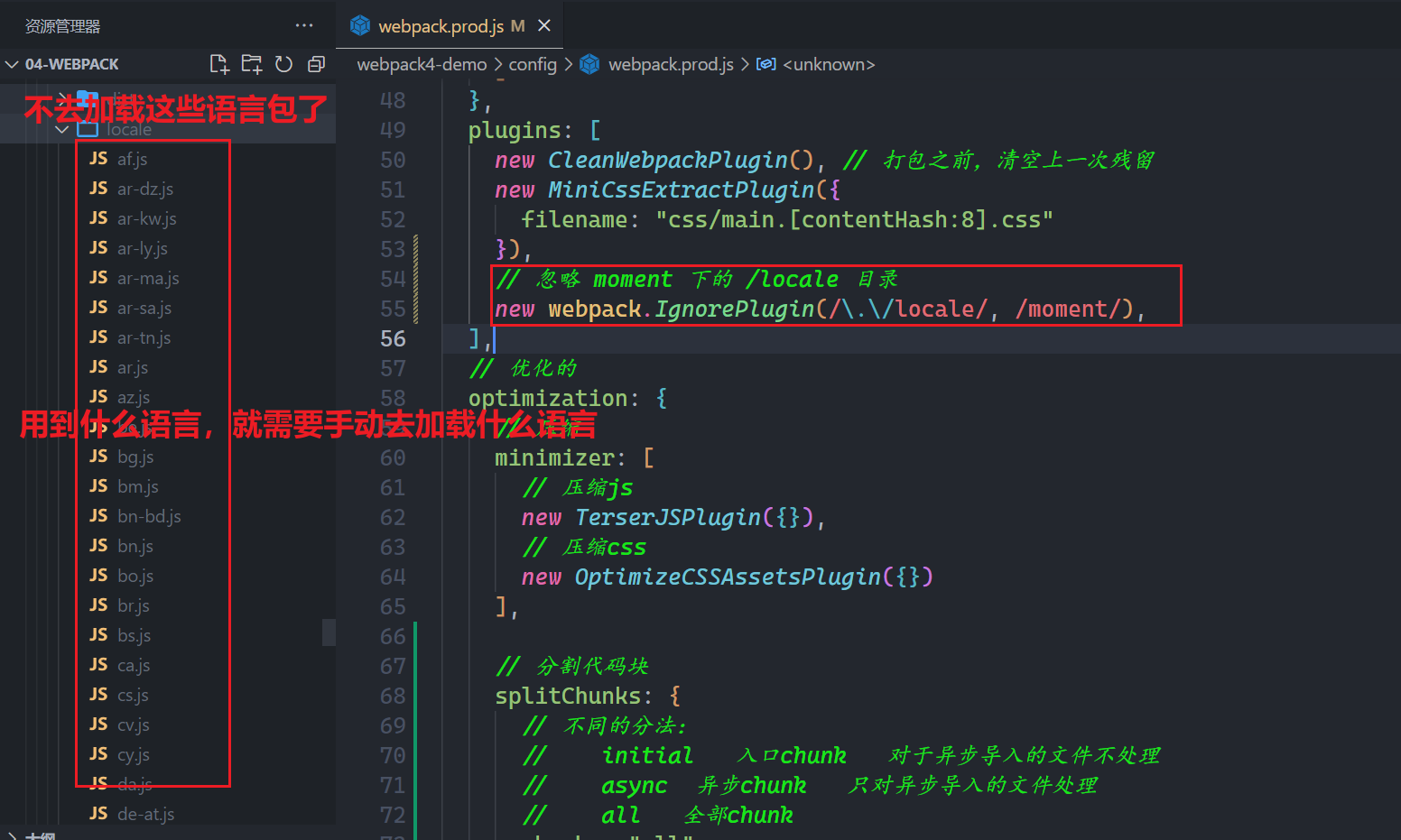The image size is (1401, 840).
Task: Click on MiniCssExtractPlugin in line 51
Action: click(682, 189)
